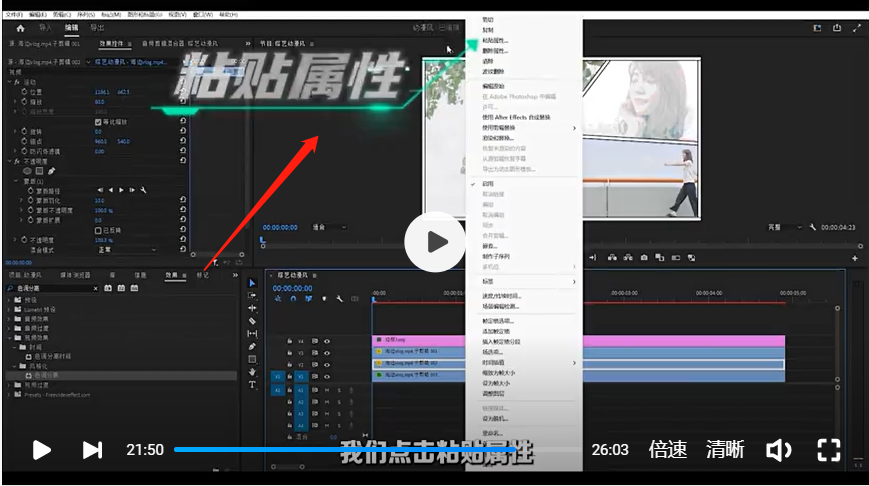
Task: Open the 混合模式 blend mode dropdown
Action: click(127, 250)
